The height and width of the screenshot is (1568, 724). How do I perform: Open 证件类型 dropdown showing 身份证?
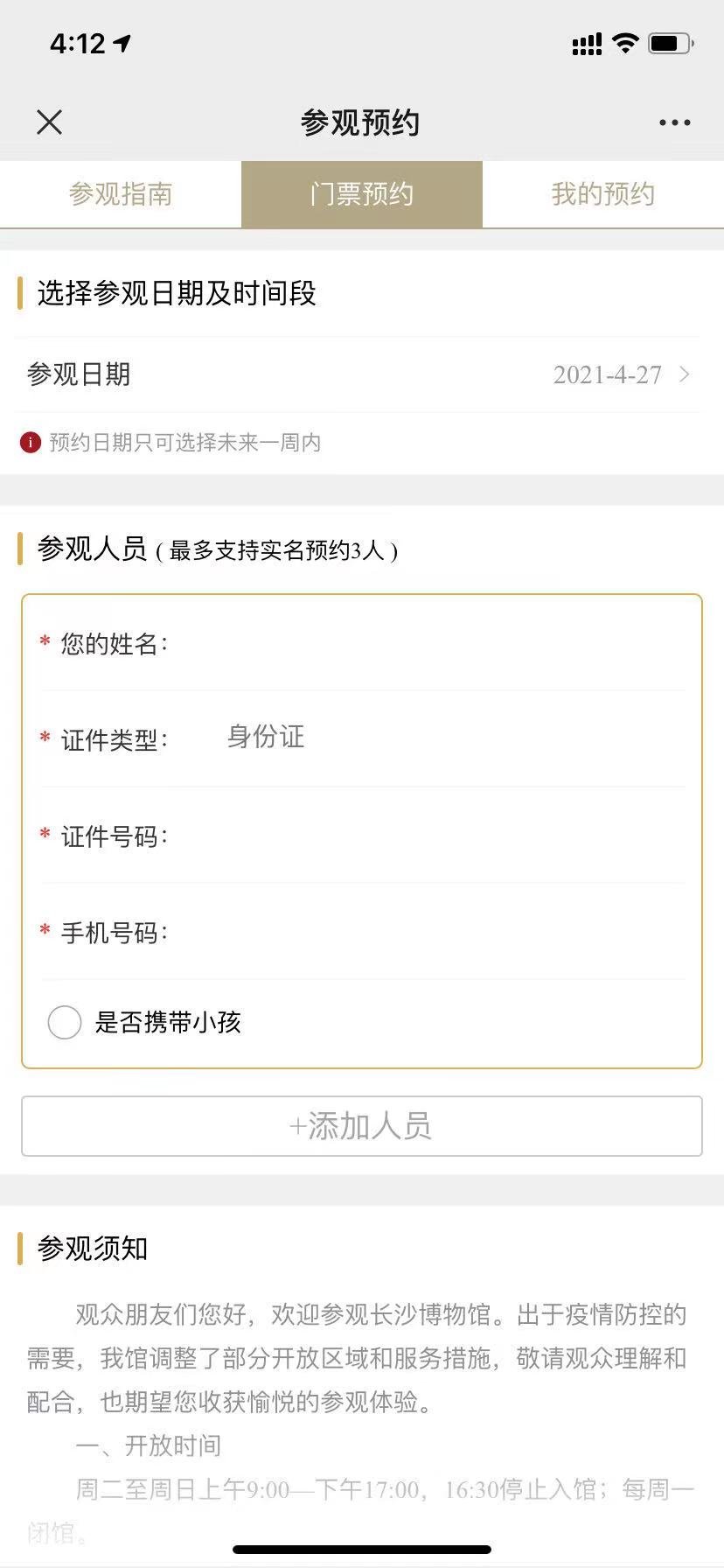point(266,737)
